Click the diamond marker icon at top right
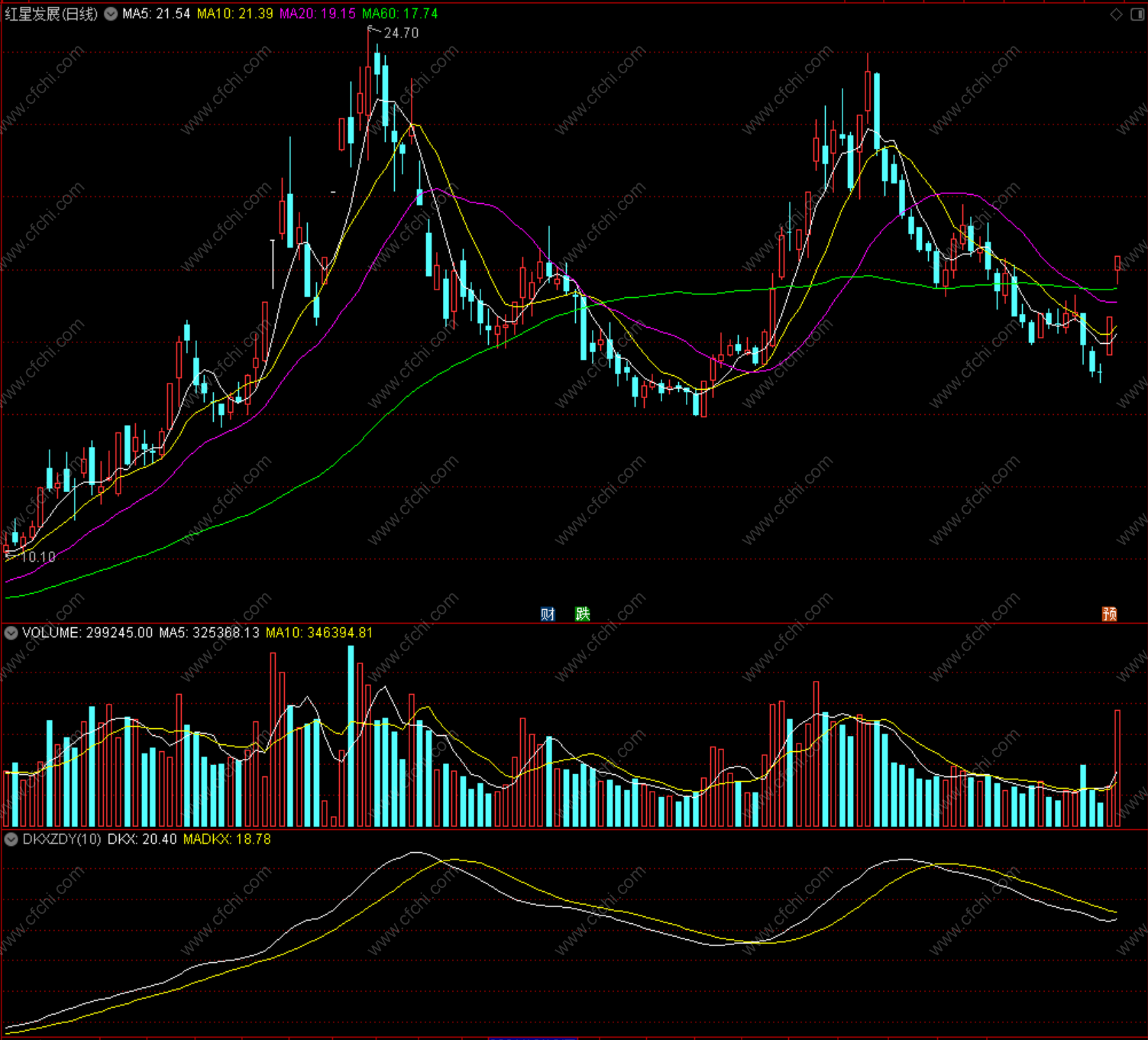The height and width of the screenshot is (1040, 1148). (x=1116, y=15)
